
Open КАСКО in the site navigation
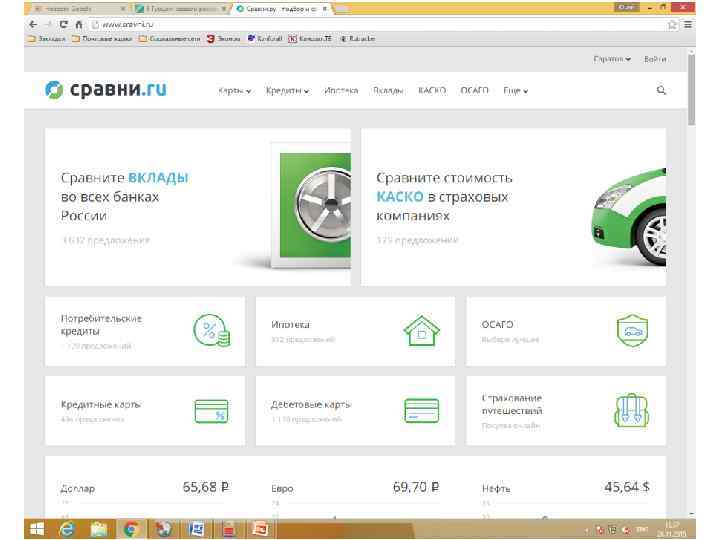click(x=432, y=91)
